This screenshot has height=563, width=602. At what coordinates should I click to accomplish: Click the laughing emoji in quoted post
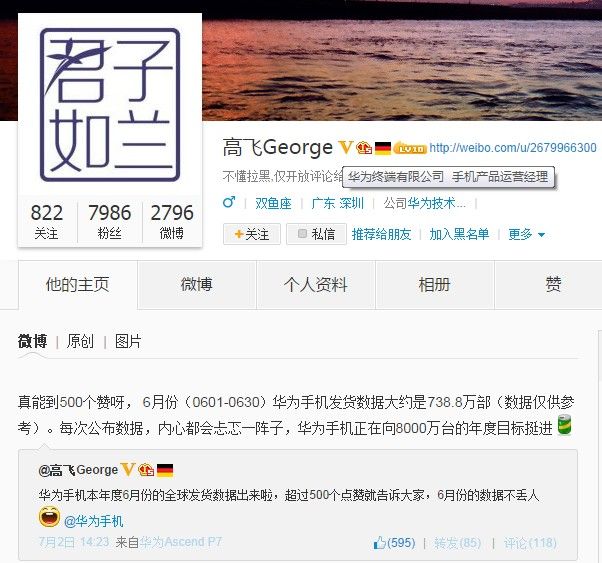[50, 517]
